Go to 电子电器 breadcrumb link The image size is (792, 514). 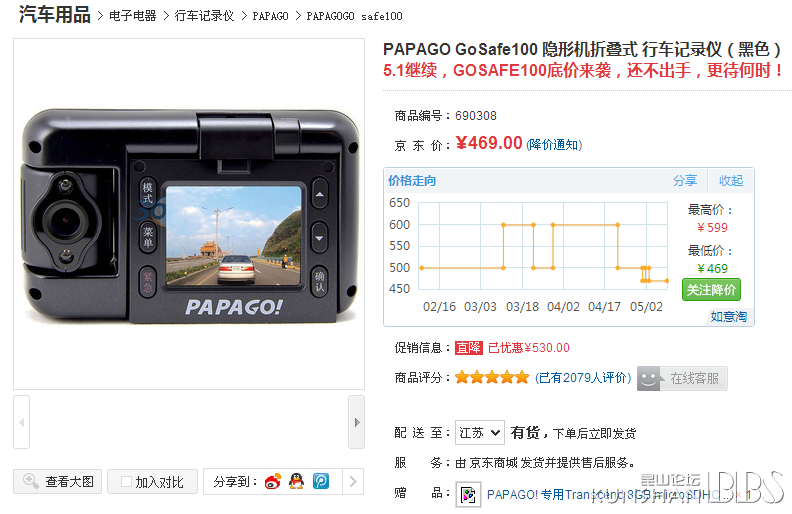[133, 16]
